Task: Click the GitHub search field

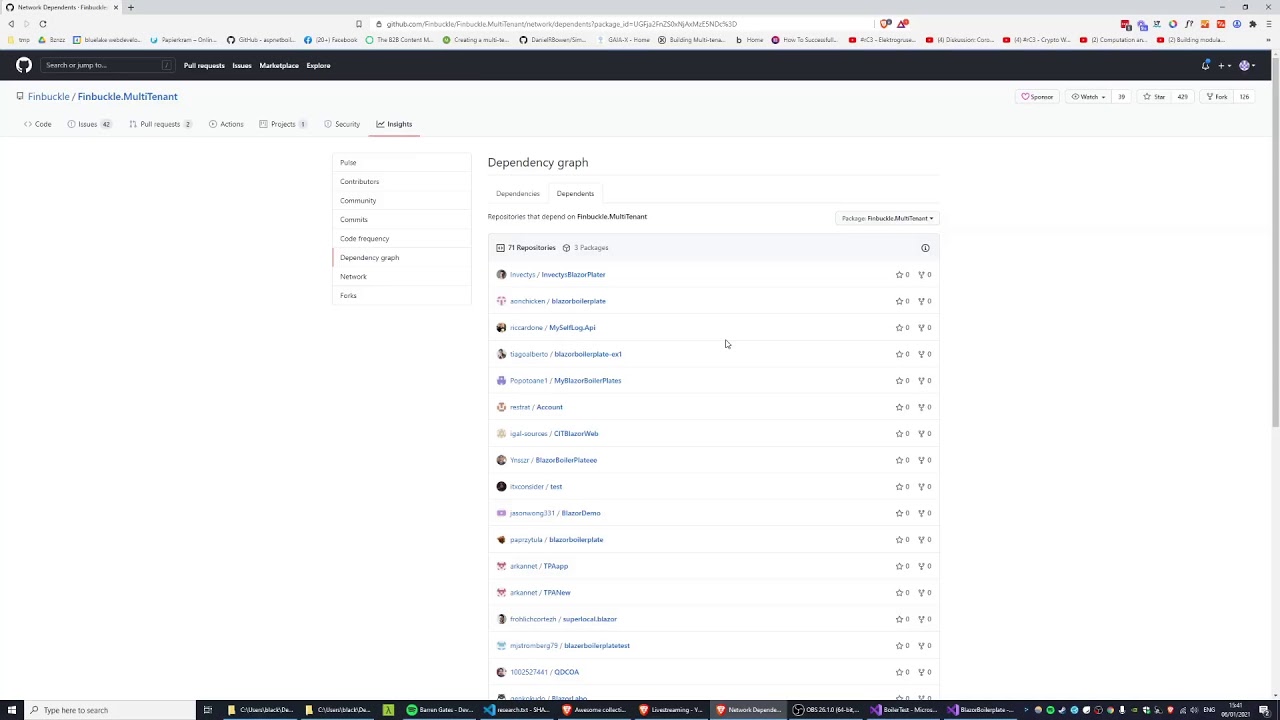Action: [x=108, y=65]
